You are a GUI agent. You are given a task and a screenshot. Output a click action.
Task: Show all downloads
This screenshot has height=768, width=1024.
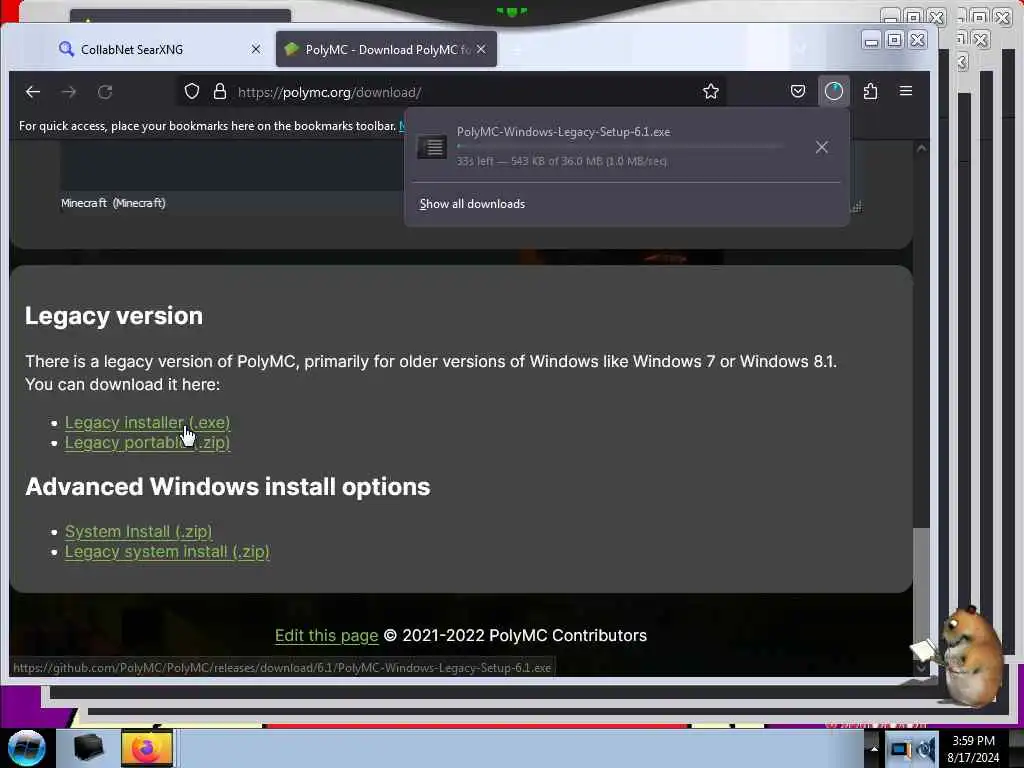472,204
